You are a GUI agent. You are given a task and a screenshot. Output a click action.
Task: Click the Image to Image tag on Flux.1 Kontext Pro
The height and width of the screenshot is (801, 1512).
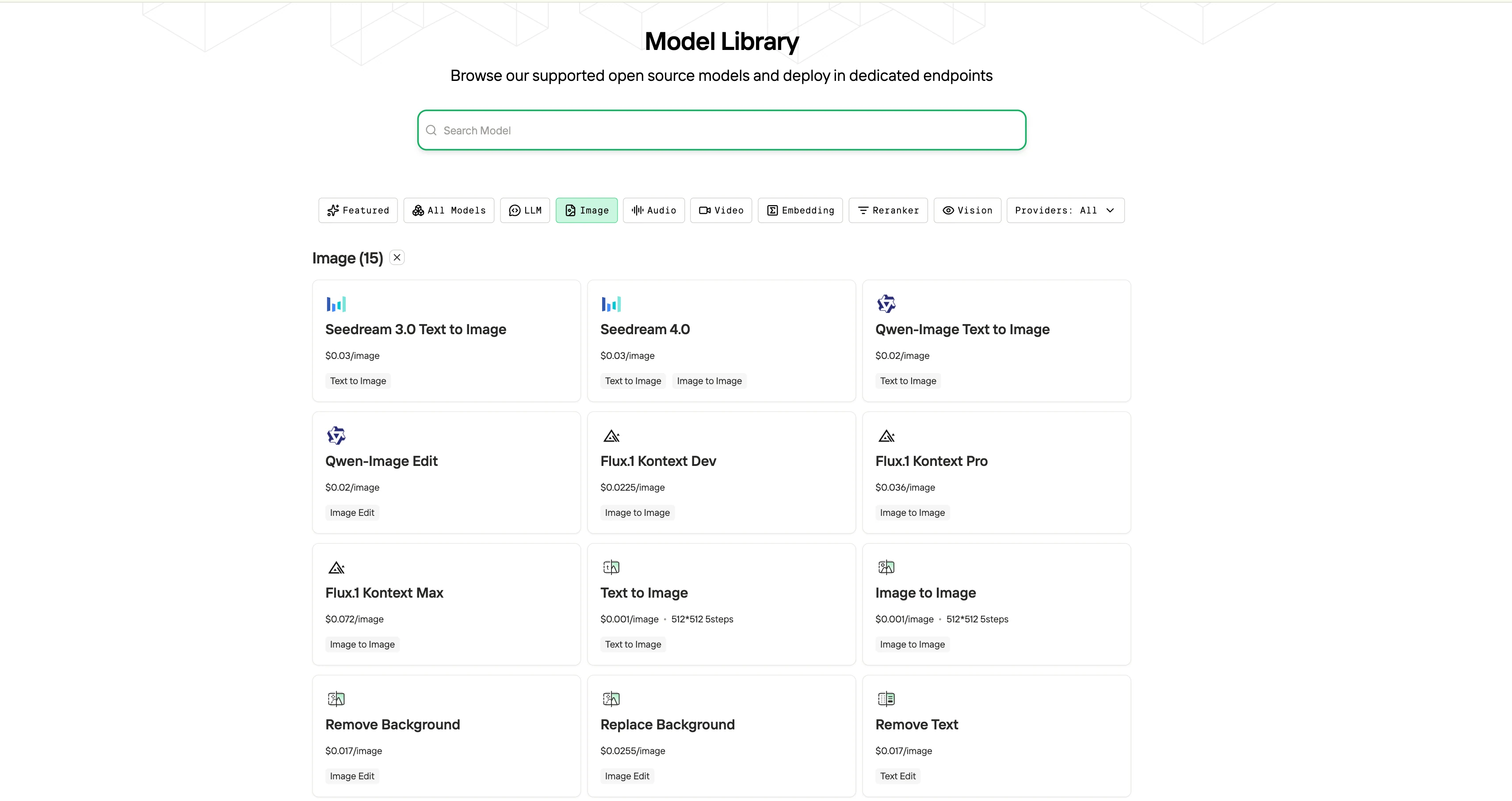click(x=912, y=513)
